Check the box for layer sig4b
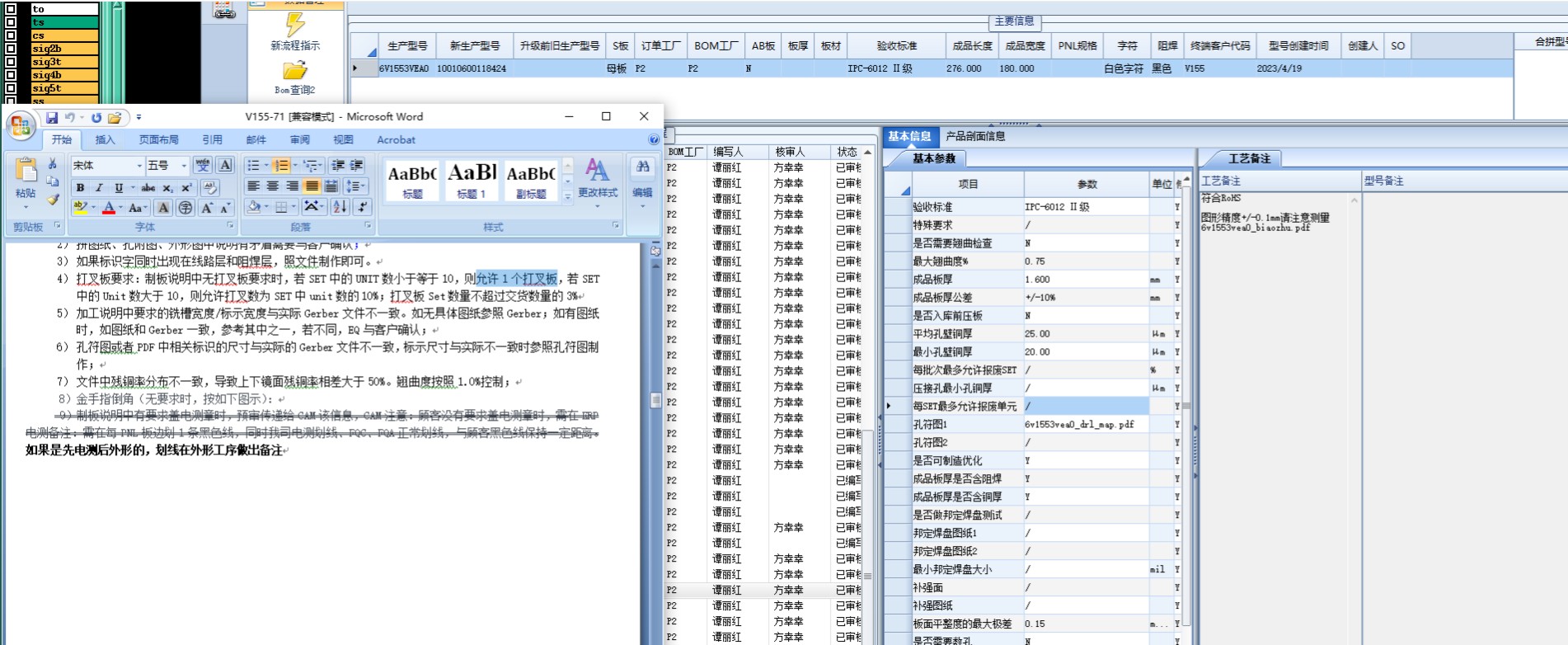The height and width of the screenshot is (645, 1568). [x=11, y=75]
